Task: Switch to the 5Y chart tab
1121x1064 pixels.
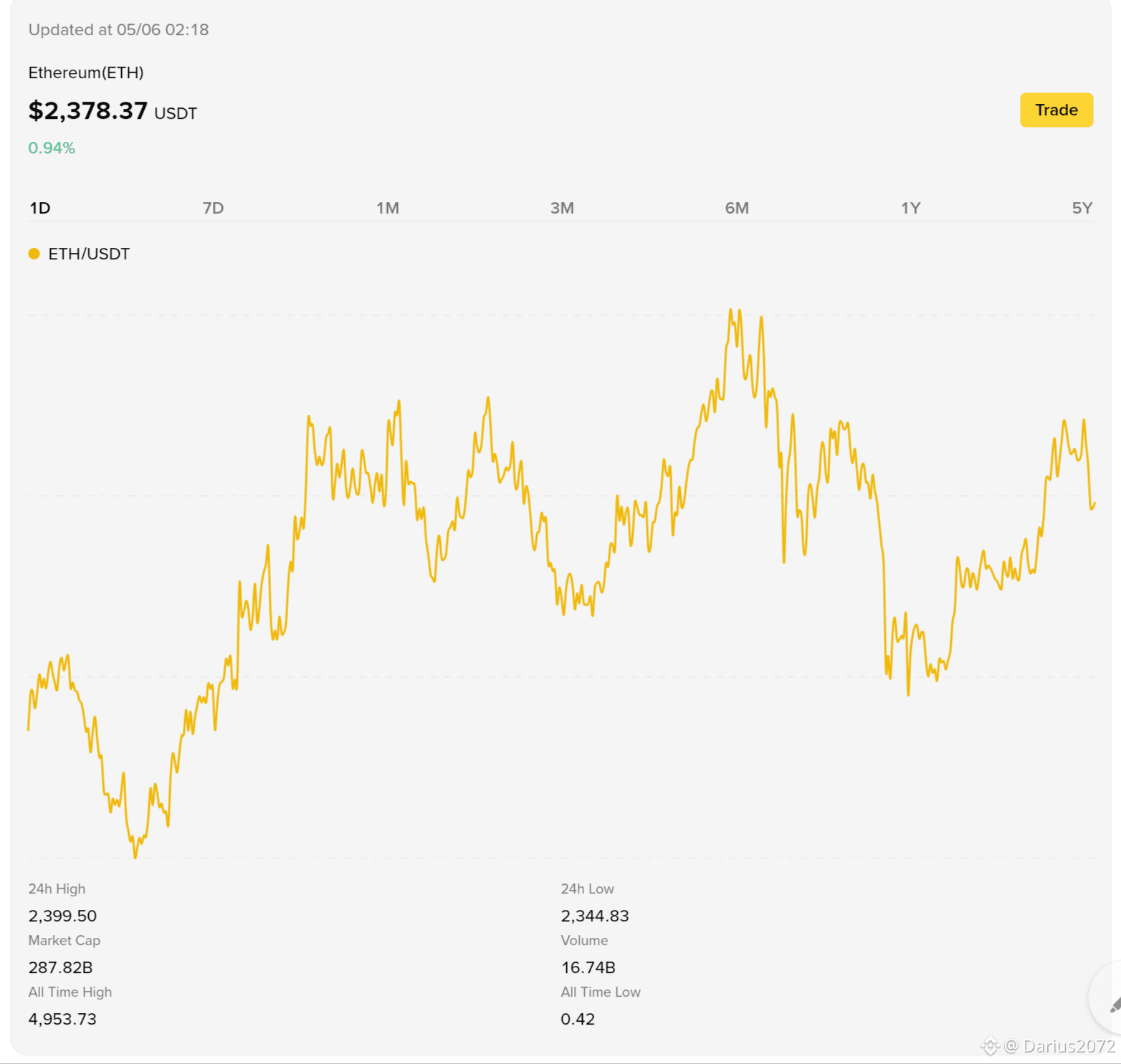Action: tap(1082, 208)
